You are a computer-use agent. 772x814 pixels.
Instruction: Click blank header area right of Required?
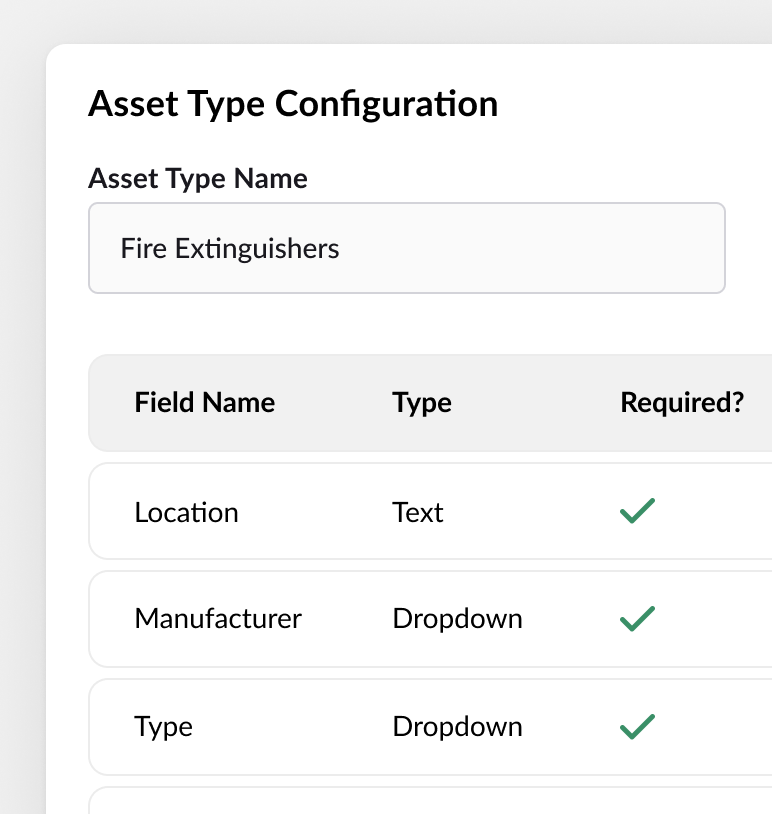coord(758,403)
